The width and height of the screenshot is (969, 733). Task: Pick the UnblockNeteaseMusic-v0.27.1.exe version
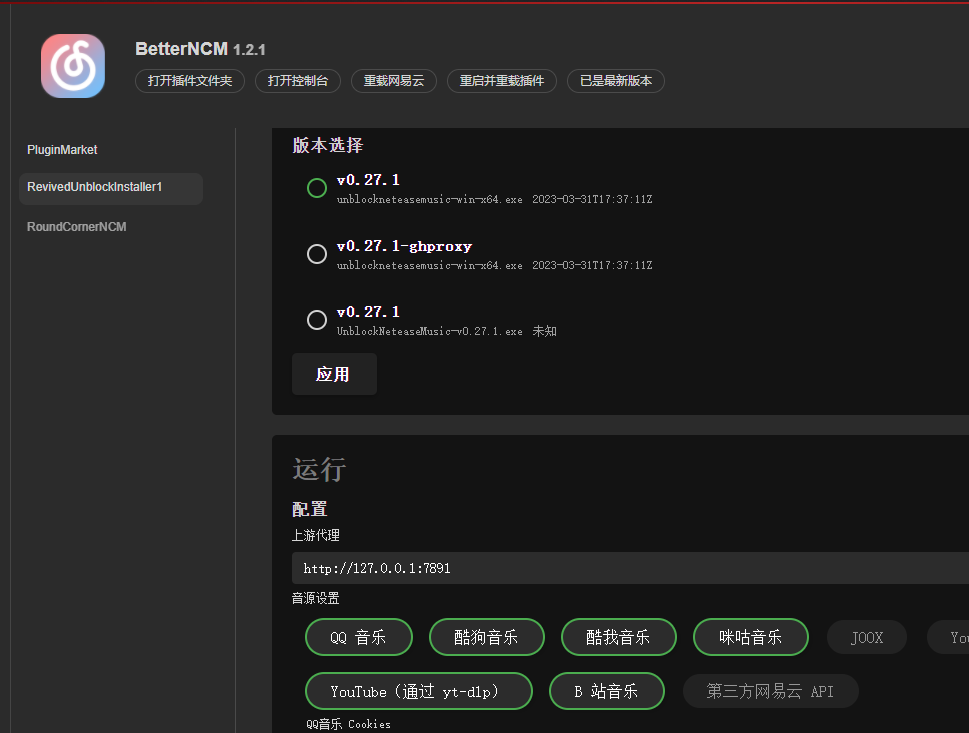[x=316, y=320]
